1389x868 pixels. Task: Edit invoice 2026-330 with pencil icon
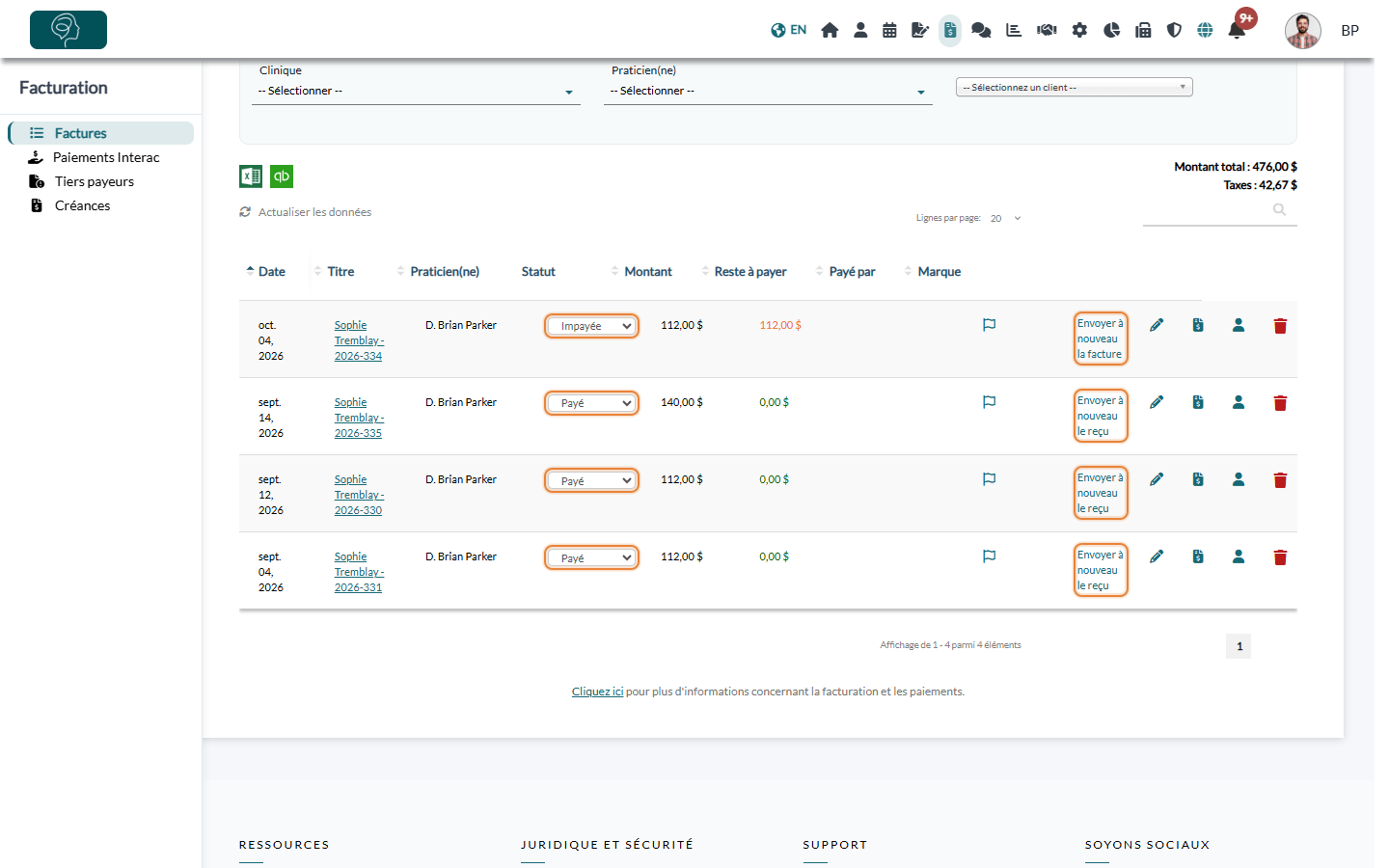pyautogui.click(x=1157, y=479)
